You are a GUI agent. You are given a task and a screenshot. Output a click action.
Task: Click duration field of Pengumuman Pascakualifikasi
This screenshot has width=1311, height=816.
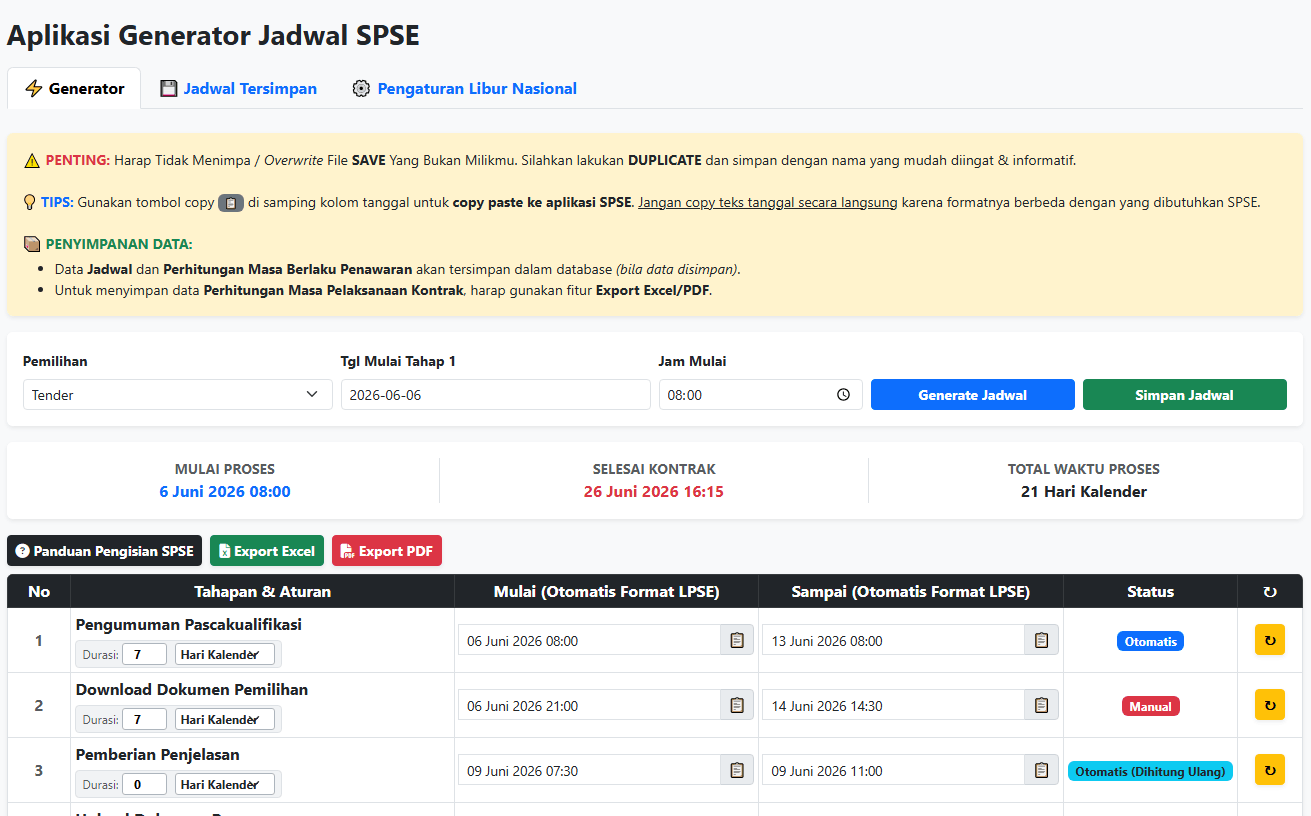tap(145, 655)
